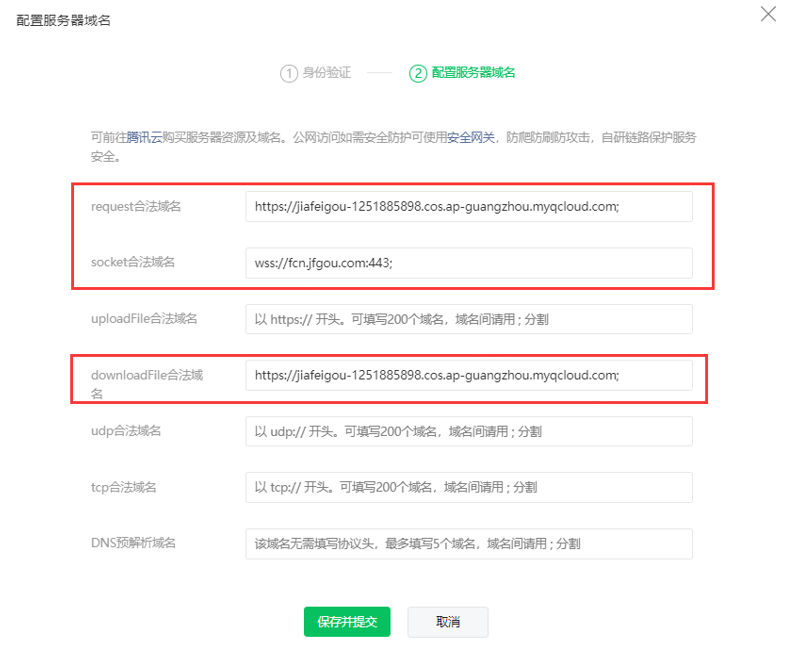The width and height of the screenshot is (800, 648).
Task: Click the red-highlighted downloadFile domain area
Action: click(469, 375)
